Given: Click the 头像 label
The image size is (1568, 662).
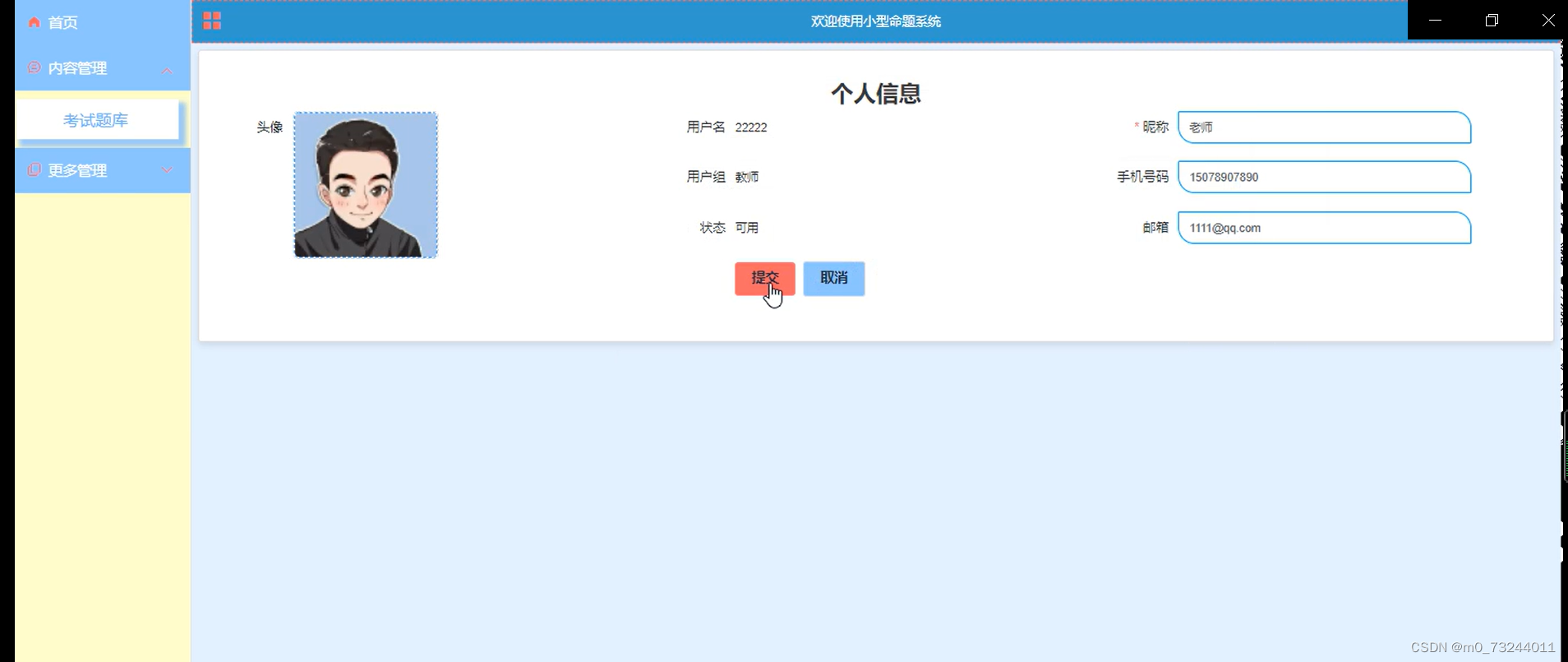Looking at the screenshot, I should pyautogui.click(x=270, y=127).
